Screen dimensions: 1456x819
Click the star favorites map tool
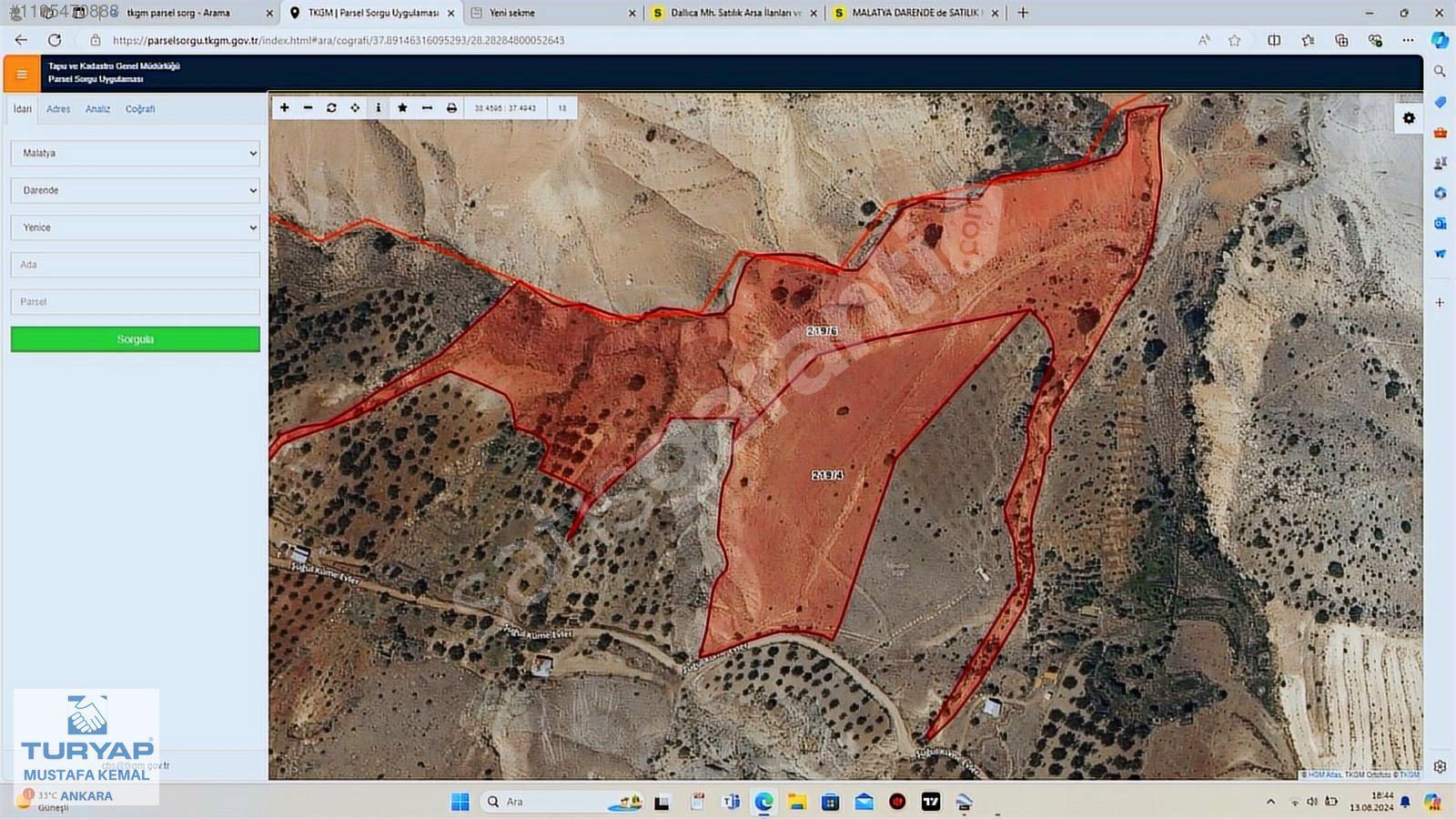(x=402, y=107)
